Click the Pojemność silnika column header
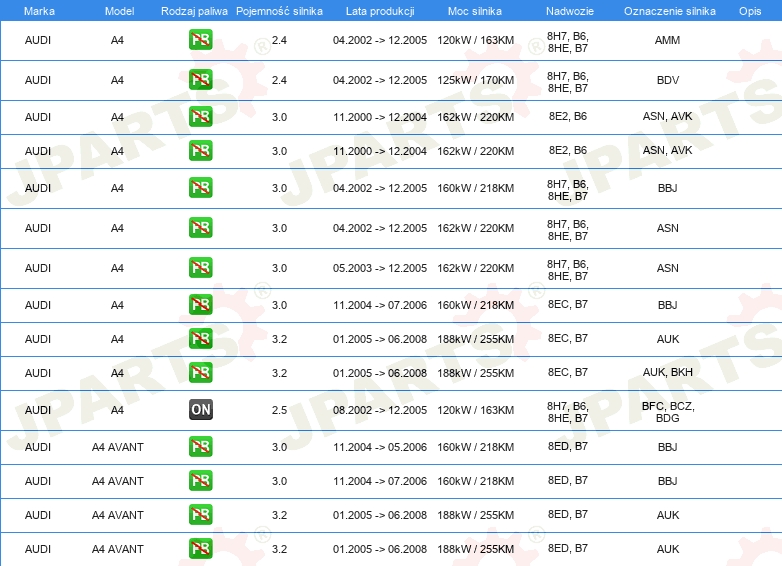Image resolution: width=782 pixels, height=566 pixels. point(279,11)
